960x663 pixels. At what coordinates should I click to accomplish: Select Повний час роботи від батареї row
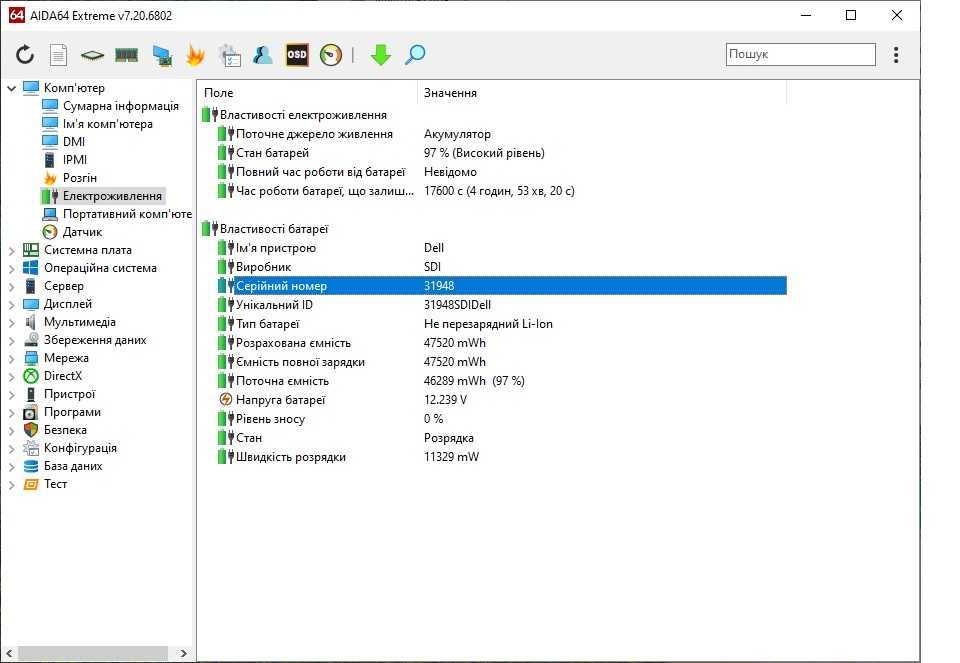[x=493, y=172]
